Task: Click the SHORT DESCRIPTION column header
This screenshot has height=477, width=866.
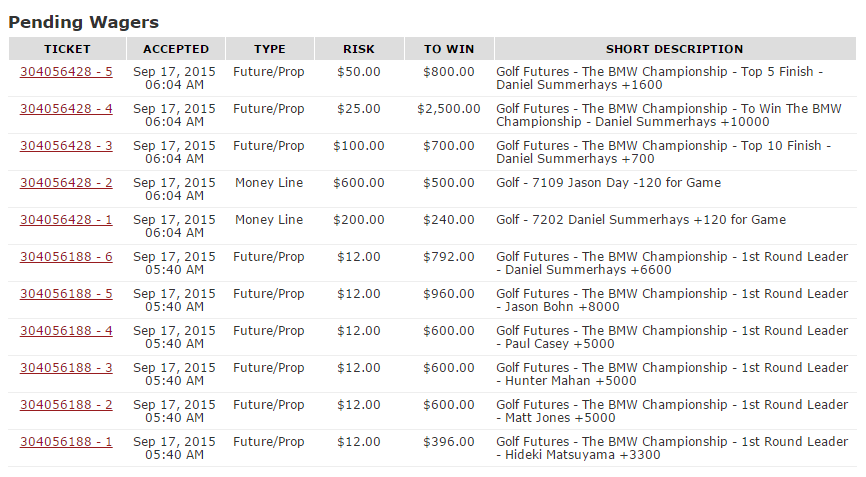Action: (x=674, y=49)
